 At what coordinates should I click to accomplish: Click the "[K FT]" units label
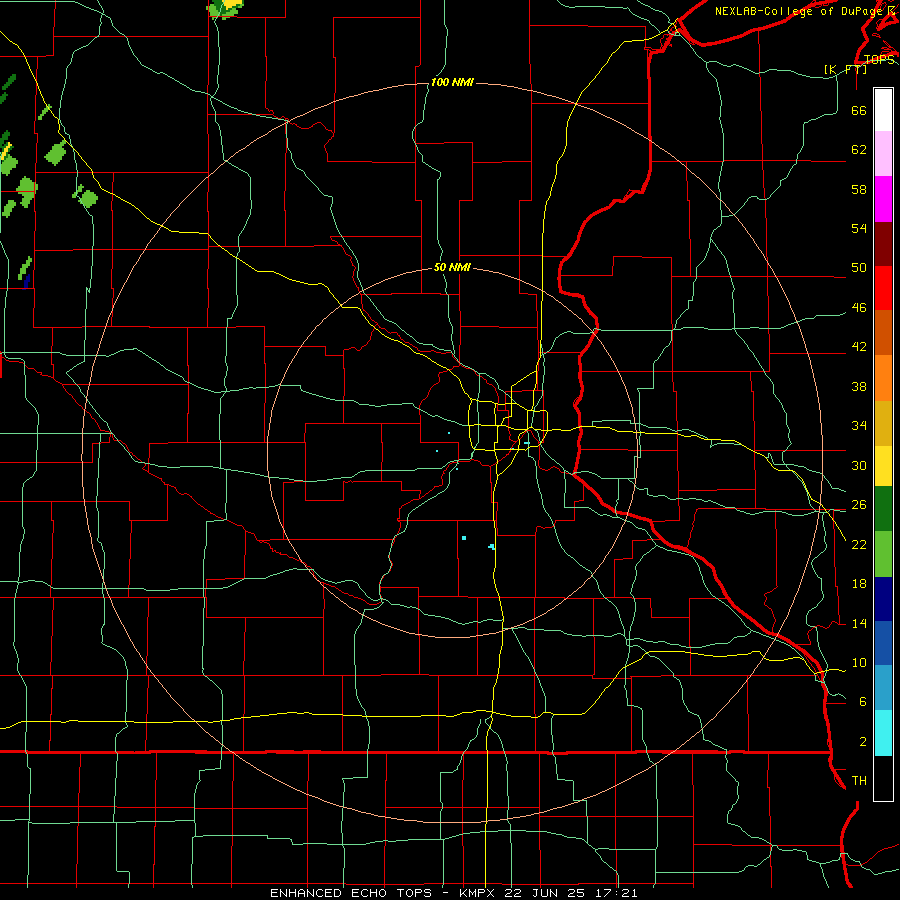846,69
